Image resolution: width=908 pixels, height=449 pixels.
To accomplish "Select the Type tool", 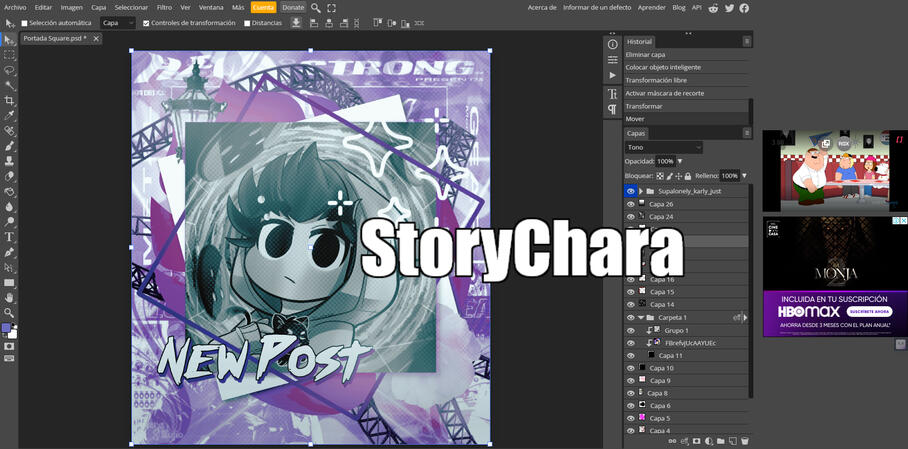I will point(9,237).
